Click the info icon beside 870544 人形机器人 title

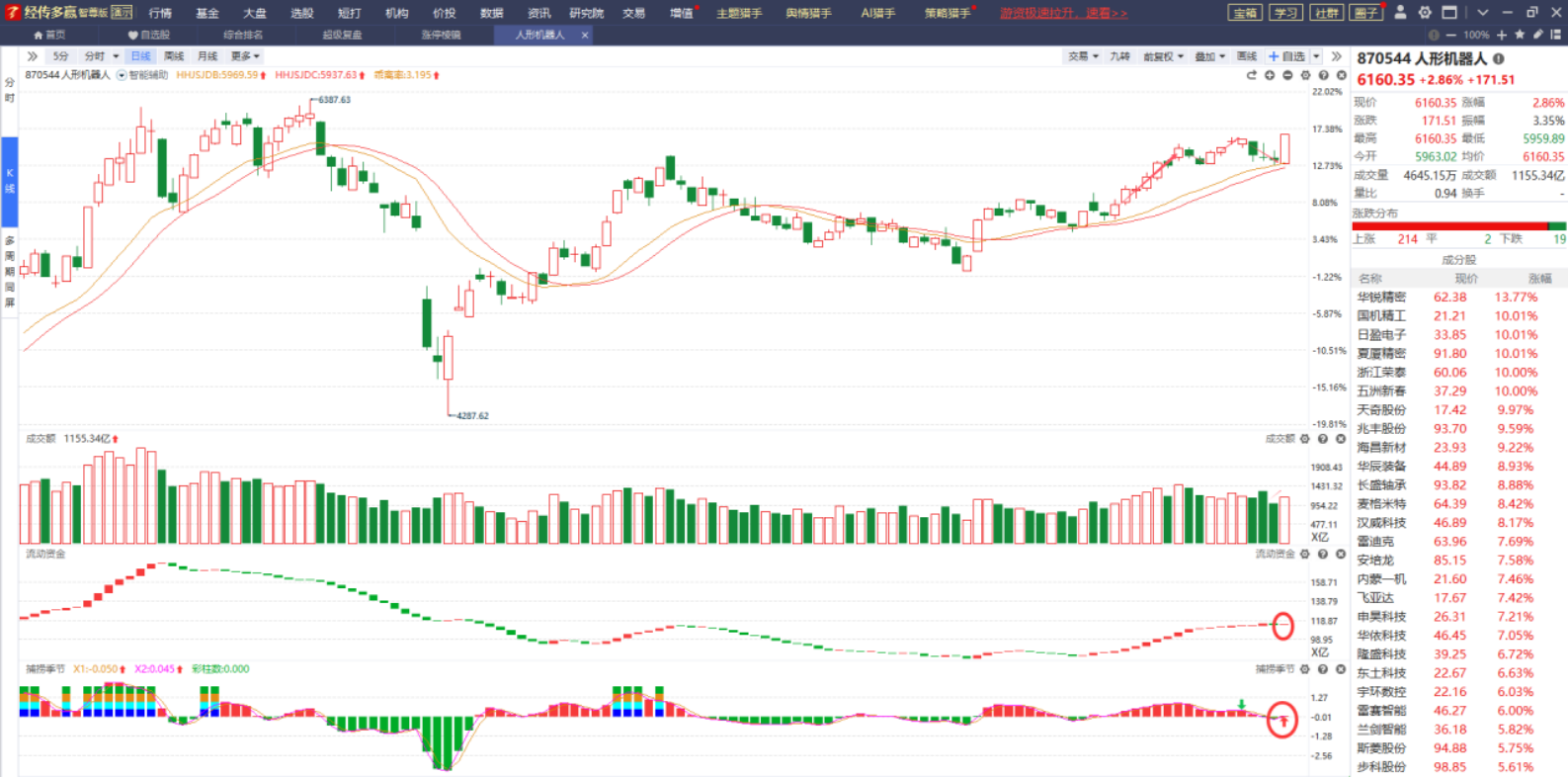[1499, 59]
